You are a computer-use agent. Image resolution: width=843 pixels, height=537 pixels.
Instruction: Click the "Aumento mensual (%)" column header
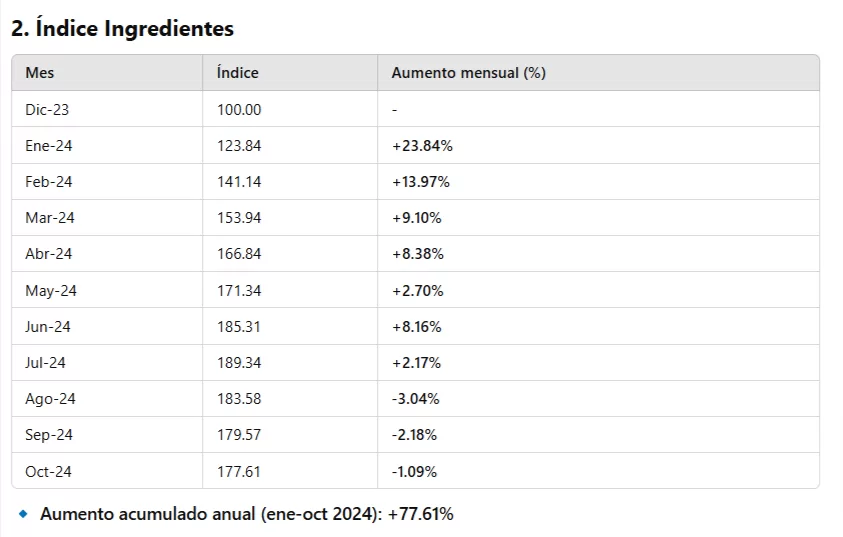[468, 73]
